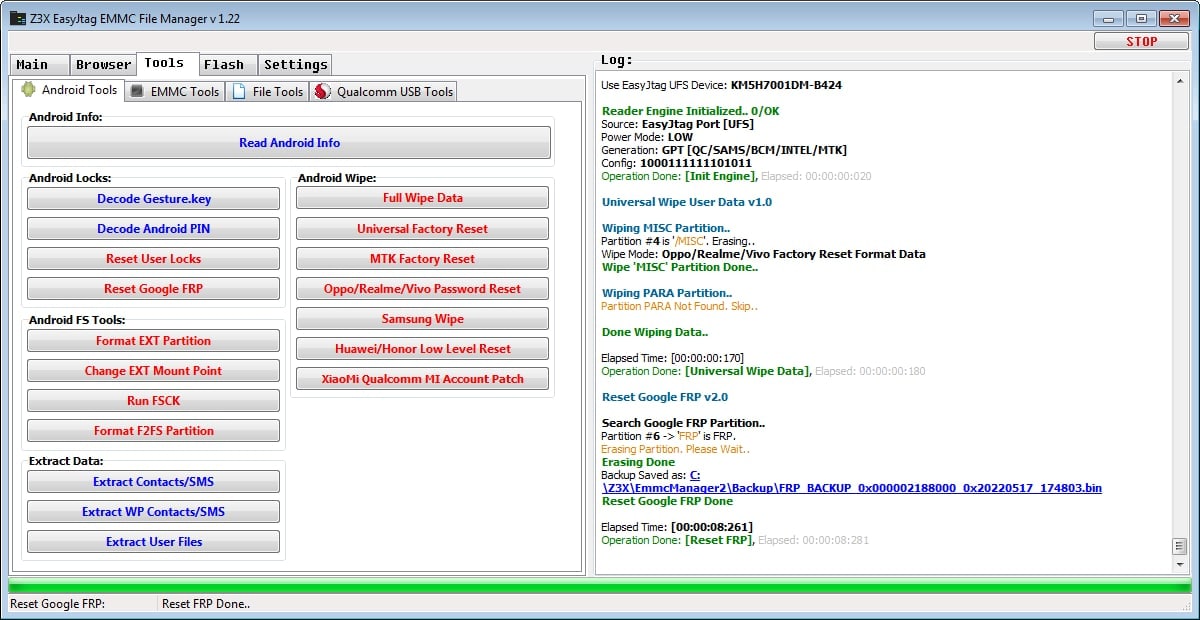The height and width of the screenshot is (620, 1200).
Task: Click 'Reset Google FRP:' status bar label
Action: point(57,604)
